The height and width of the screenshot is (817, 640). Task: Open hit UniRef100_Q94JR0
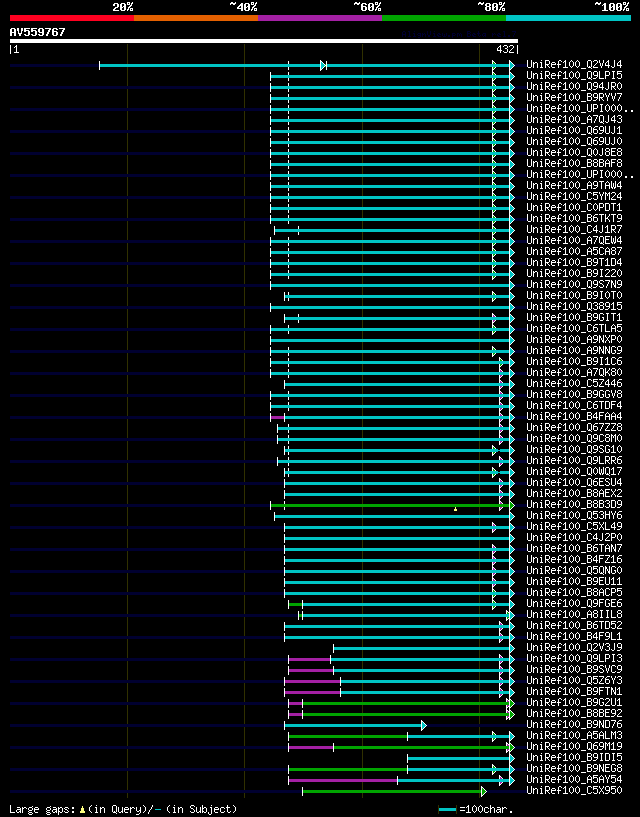(574, 86)
